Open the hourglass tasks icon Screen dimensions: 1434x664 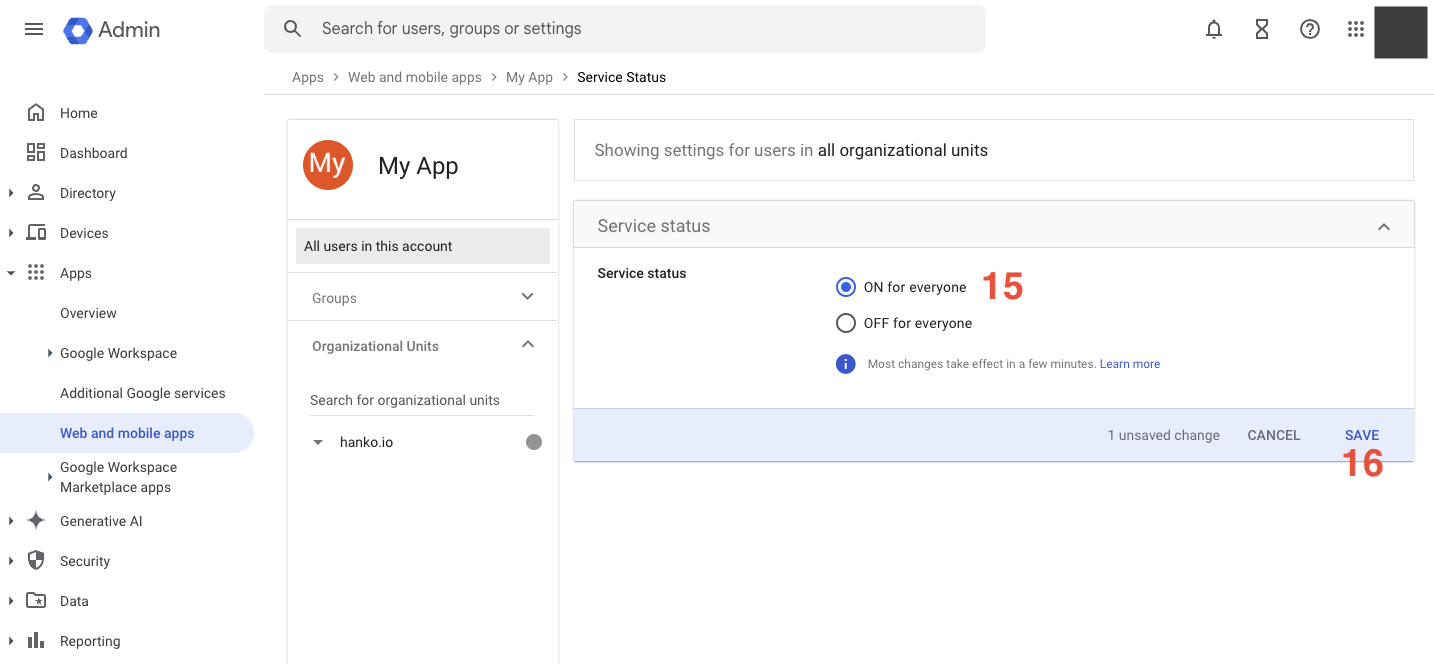point(1262,29)
